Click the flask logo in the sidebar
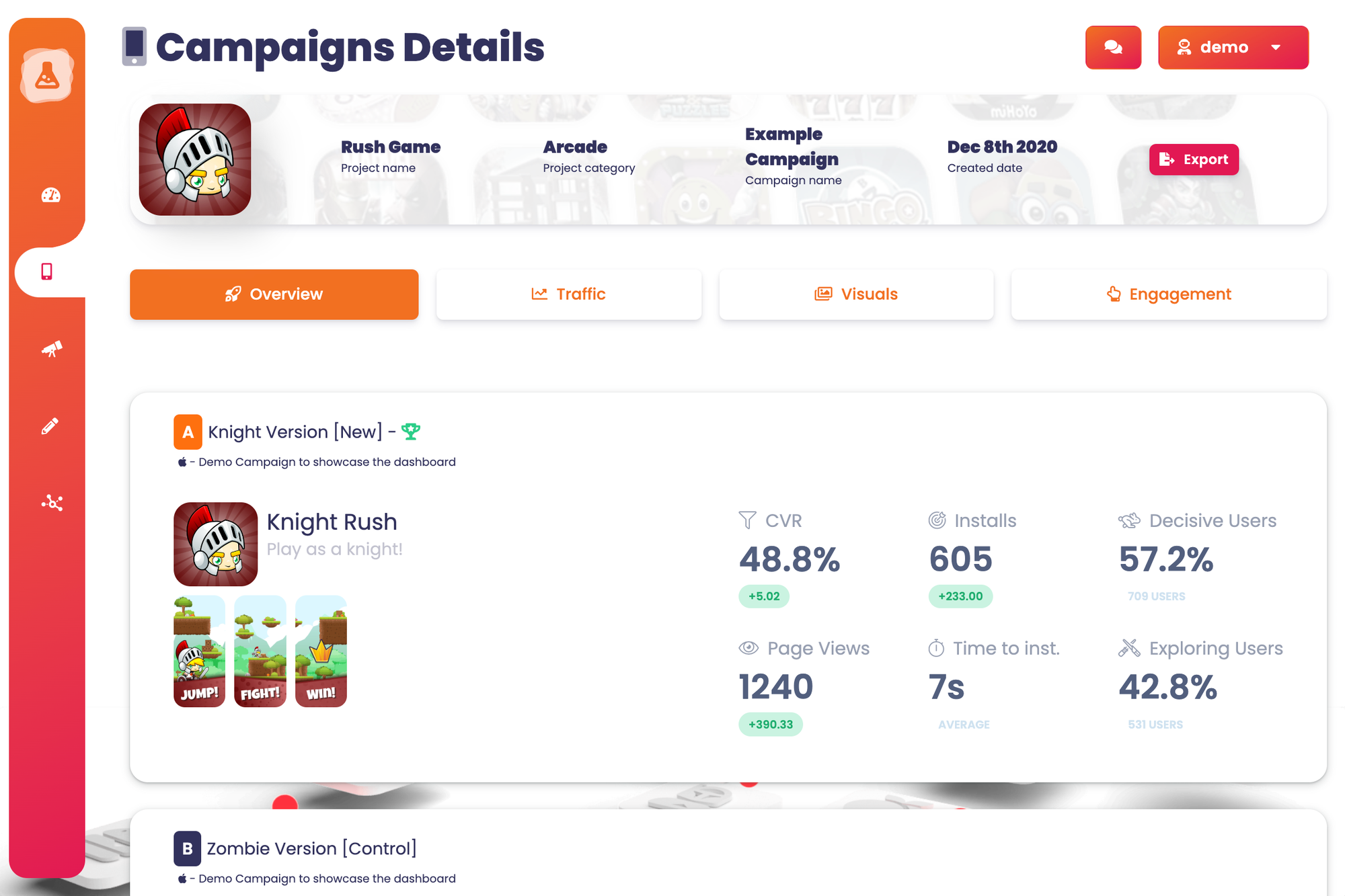1345x896 pixels. pos(46,75)
